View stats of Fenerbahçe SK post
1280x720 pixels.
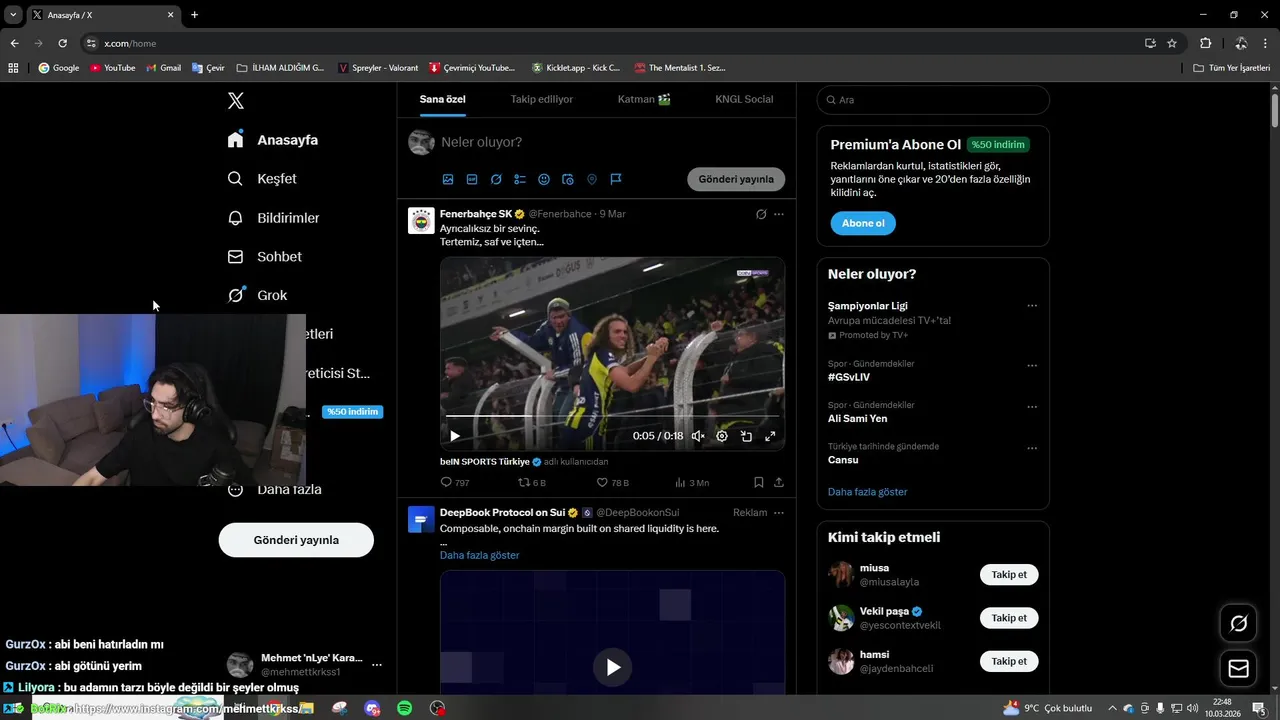[x=692, y=482]
